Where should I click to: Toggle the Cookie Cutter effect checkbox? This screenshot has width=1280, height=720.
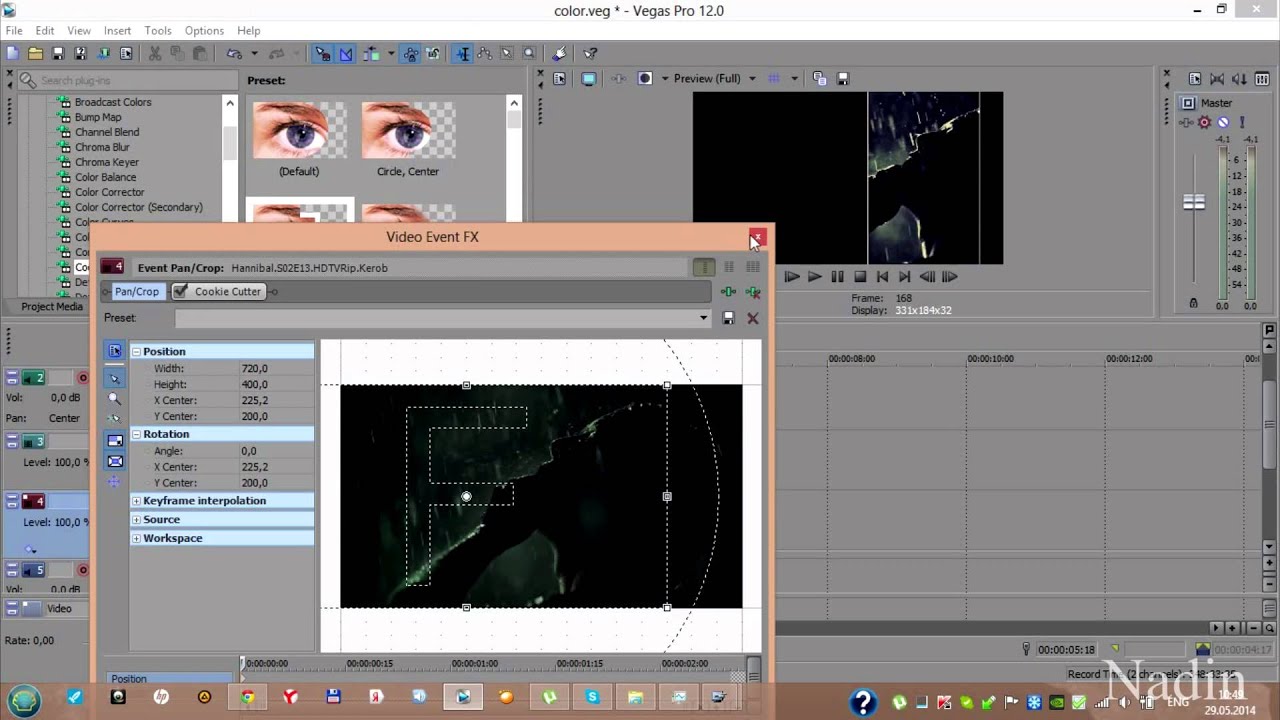(180, 291)
